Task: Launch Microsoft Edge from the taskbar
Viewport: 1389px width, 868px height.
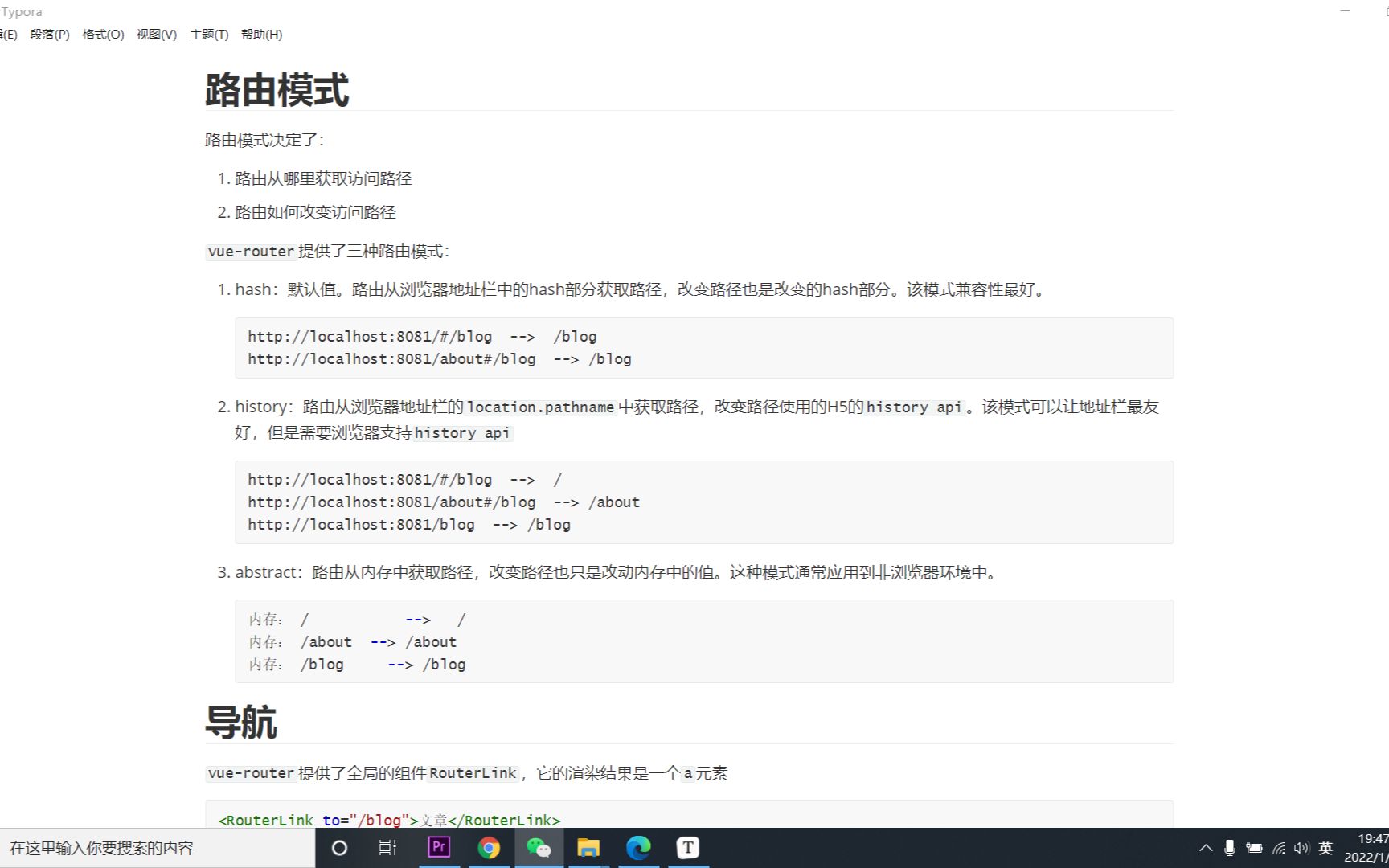Action: [x=639, y=848]
